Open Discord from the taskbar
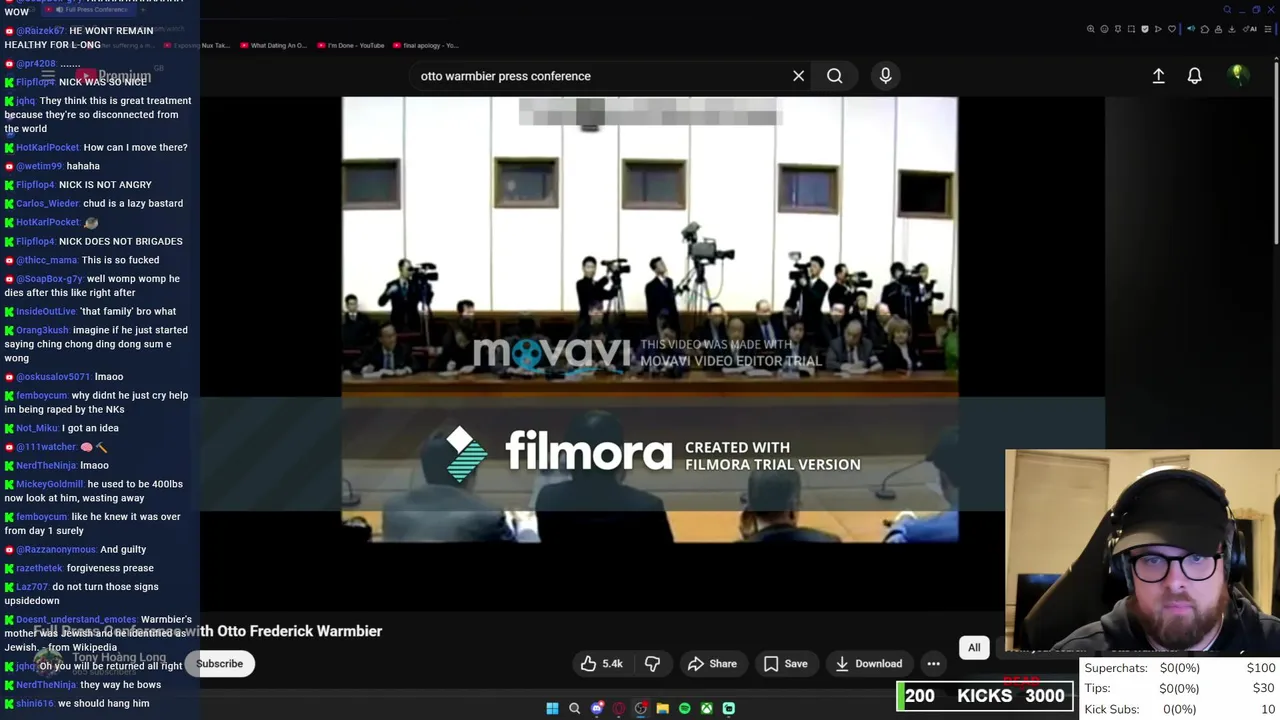The image size is (1280, 720). (597, 708)
